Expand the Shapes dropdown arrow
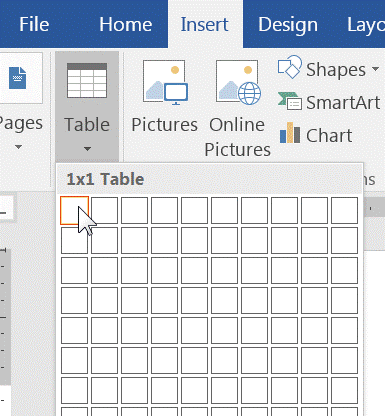This screenshot has height=416, width=385. pos(375,69)
